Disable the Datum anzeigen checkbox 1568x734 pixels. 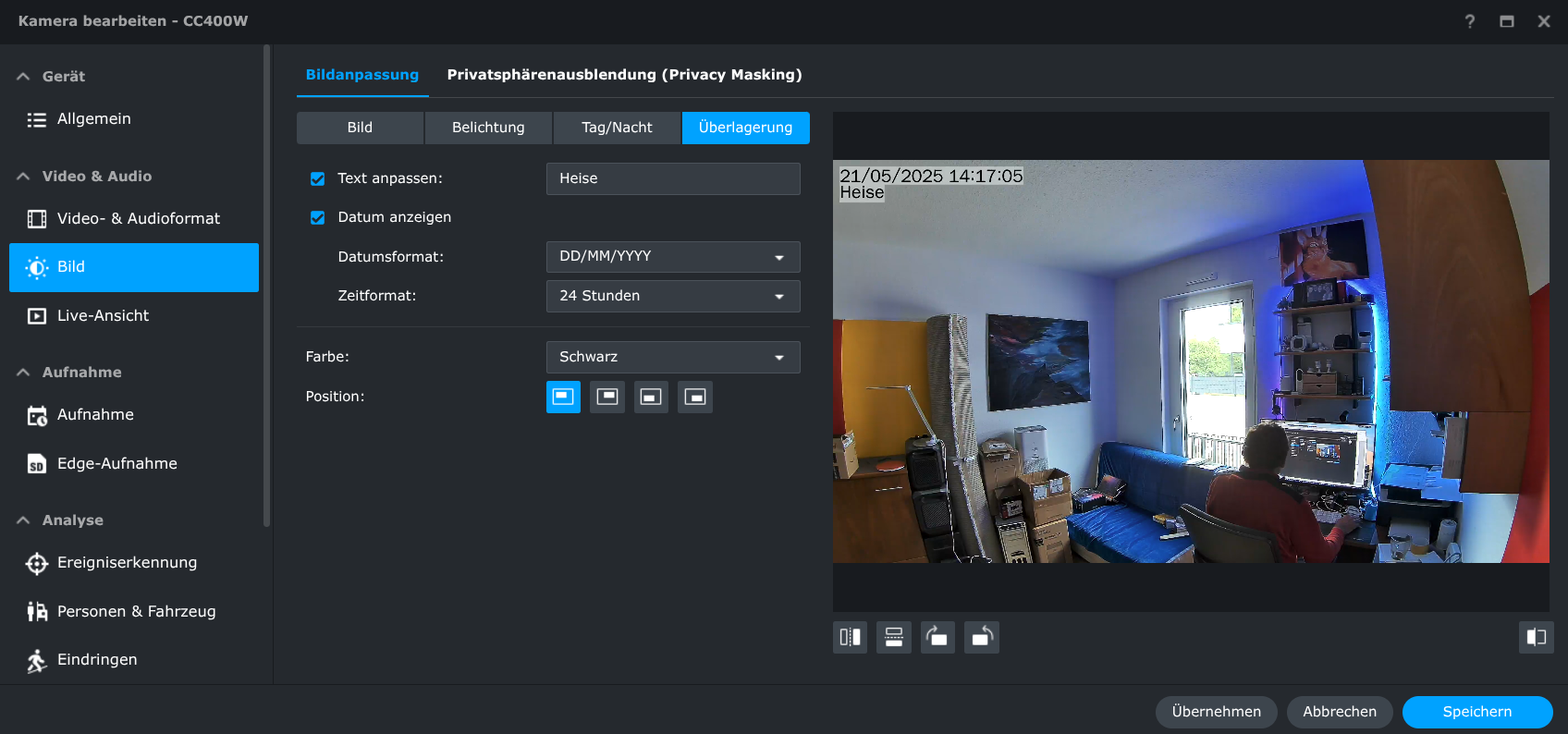tap(317, 217)
